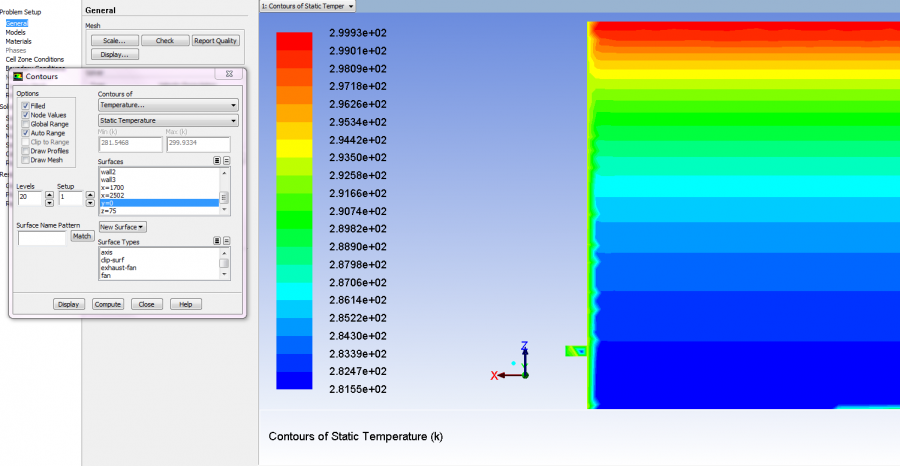Click the Compute button
The width and height of the screenshot is (900, 466).
coord(108,304)
